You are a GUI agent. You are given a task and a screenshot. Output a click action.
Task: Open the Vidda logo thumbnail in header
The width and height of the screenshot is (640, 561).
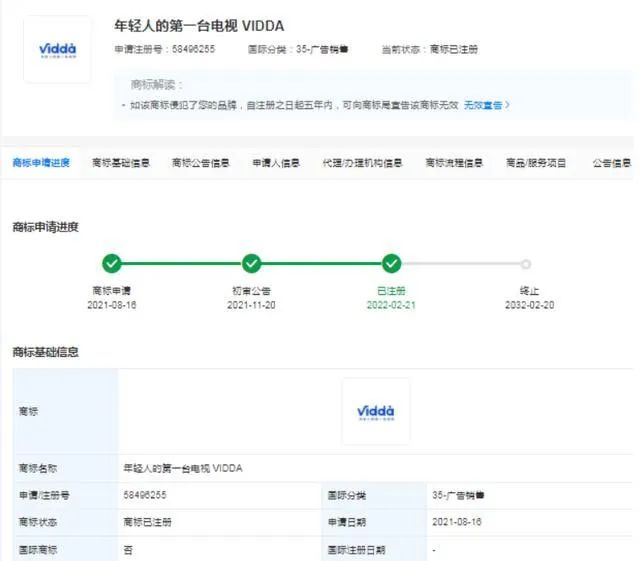57,49
